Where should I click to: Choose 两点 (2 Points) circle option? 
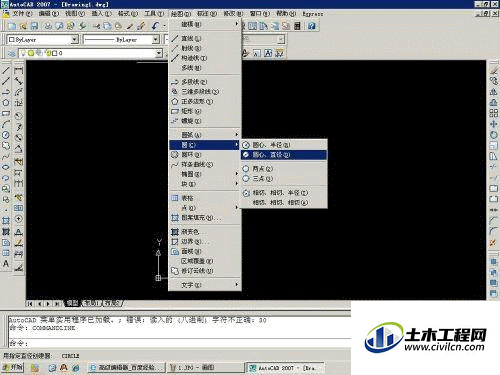coord(284,169)
